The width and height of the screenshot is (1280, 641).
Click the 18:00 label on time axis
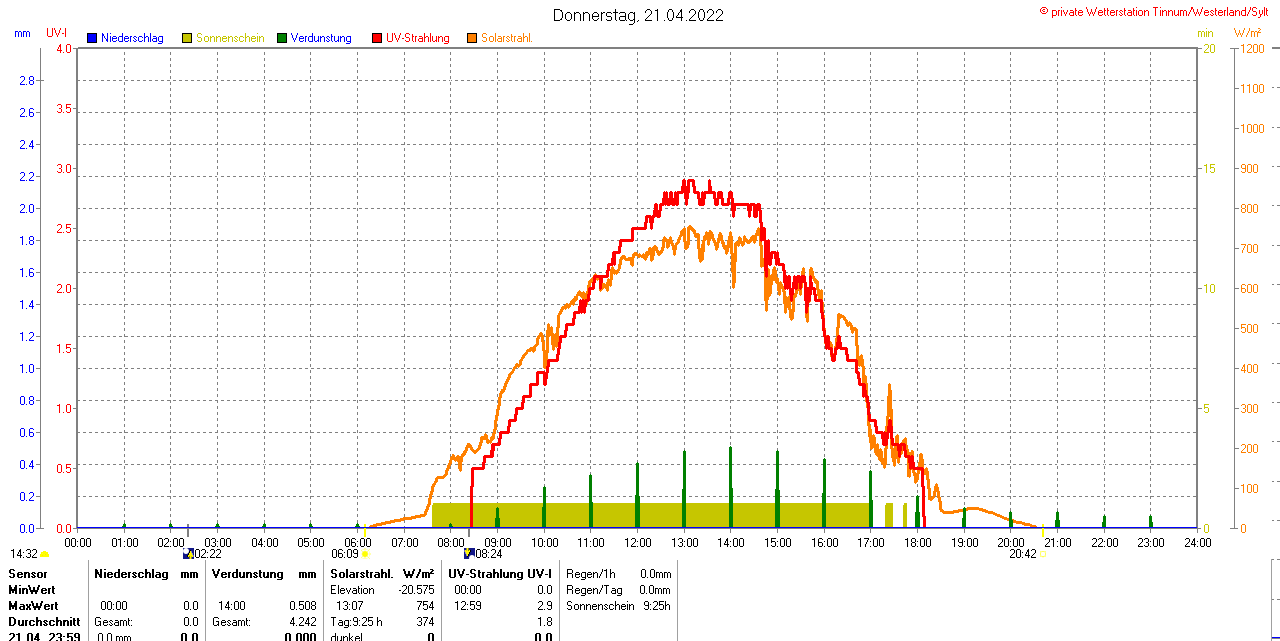(918, 542)
